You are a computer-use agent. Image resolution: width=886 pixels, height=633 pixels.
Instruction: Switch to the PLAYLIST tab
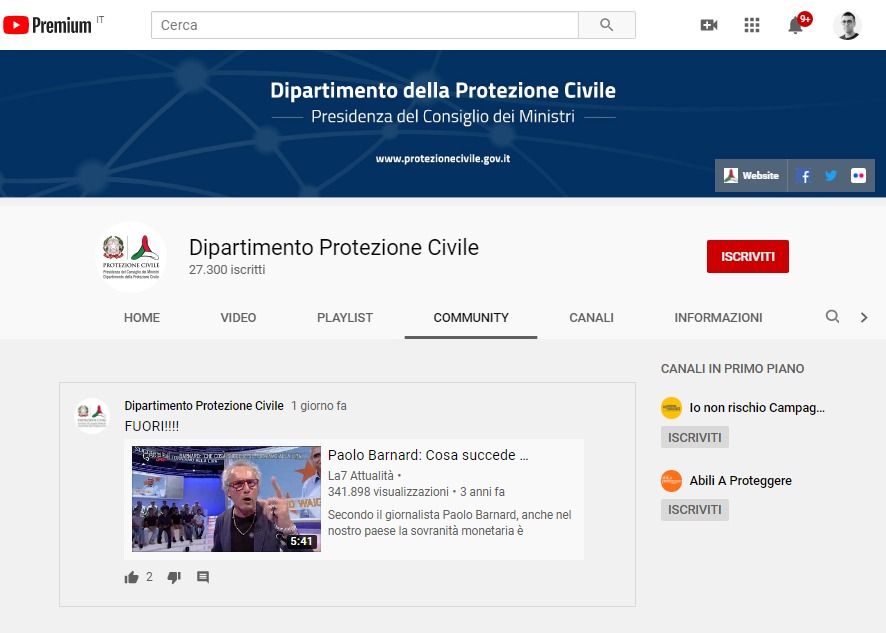[345, 318]
